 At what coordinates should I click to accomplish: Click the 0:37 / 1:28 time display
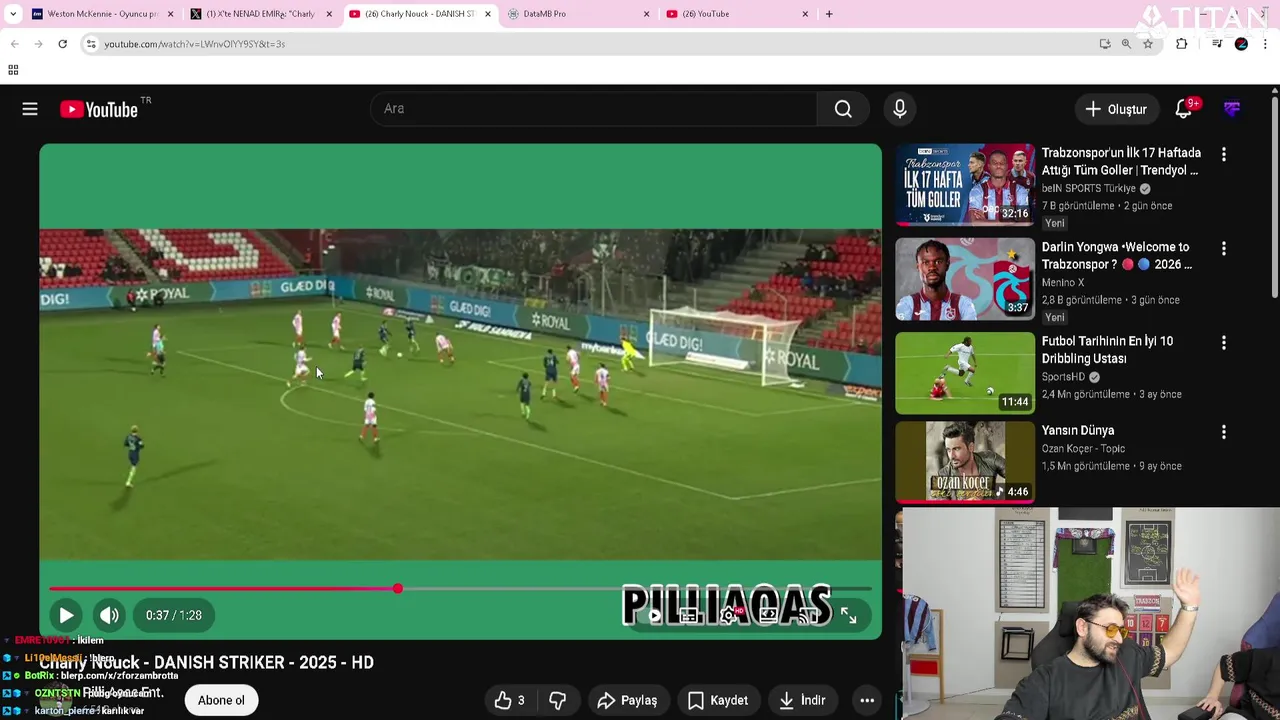(174, 615)
